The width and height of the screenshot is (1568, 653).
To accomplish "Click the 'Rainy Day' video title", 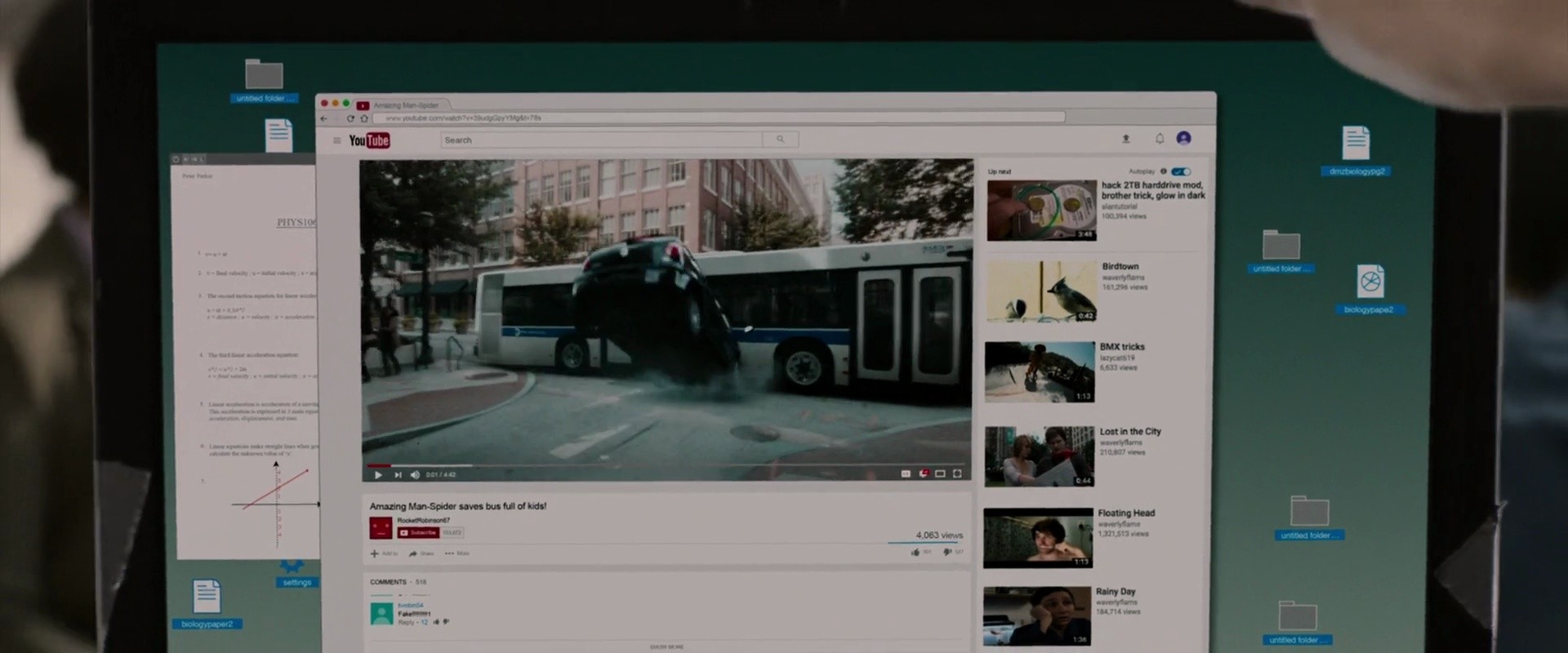I will click(x=1116, y=591).
